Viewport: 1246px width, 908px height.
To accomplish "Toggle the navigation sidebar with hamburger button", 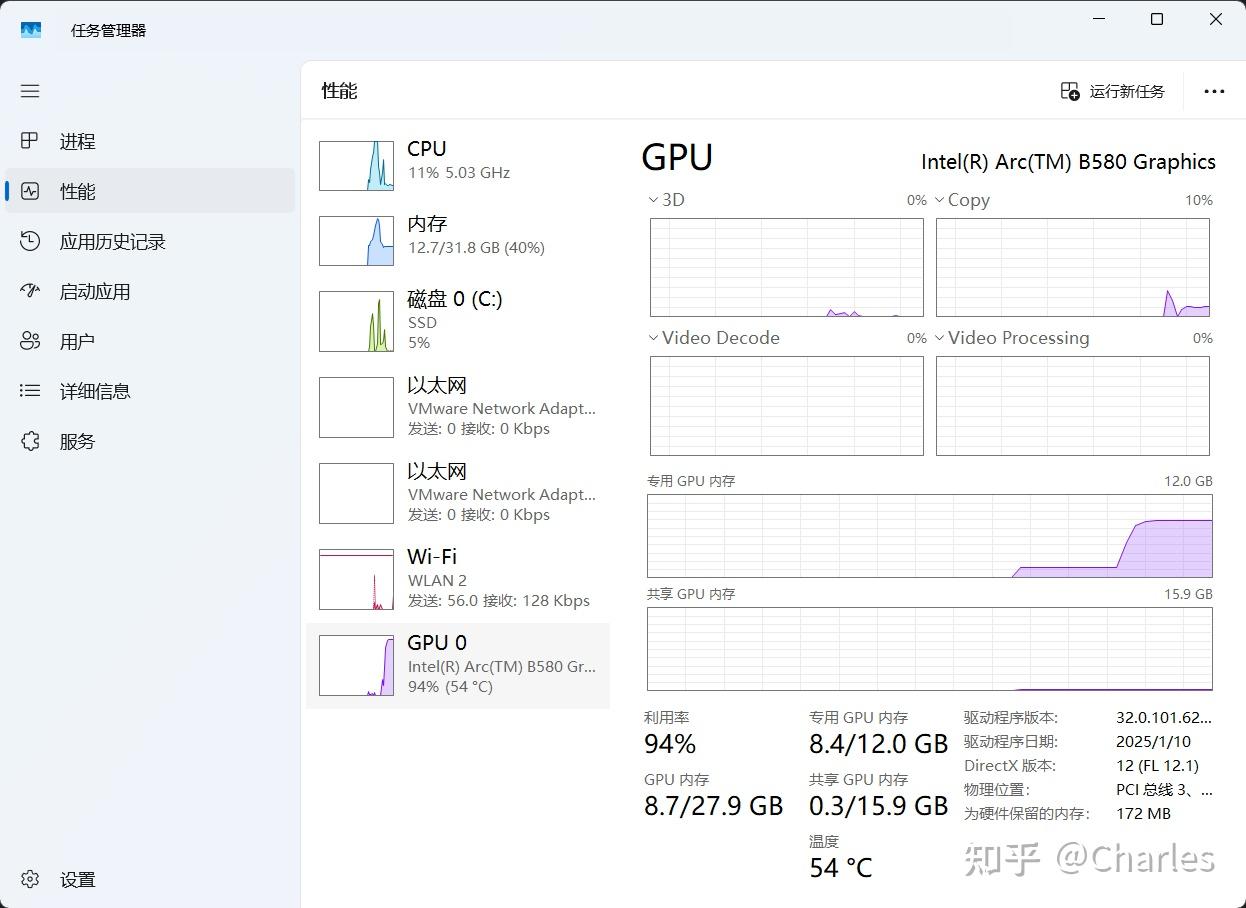I will tap(30, 91).
